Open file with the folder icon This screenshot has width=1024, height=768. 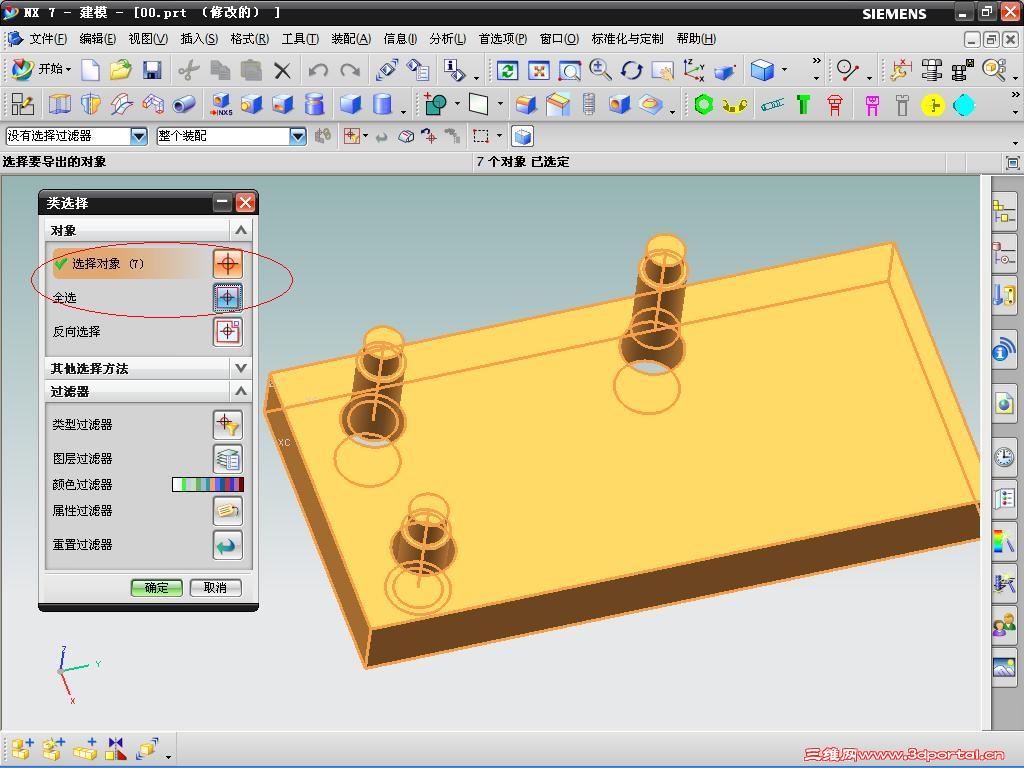(121, 70)
